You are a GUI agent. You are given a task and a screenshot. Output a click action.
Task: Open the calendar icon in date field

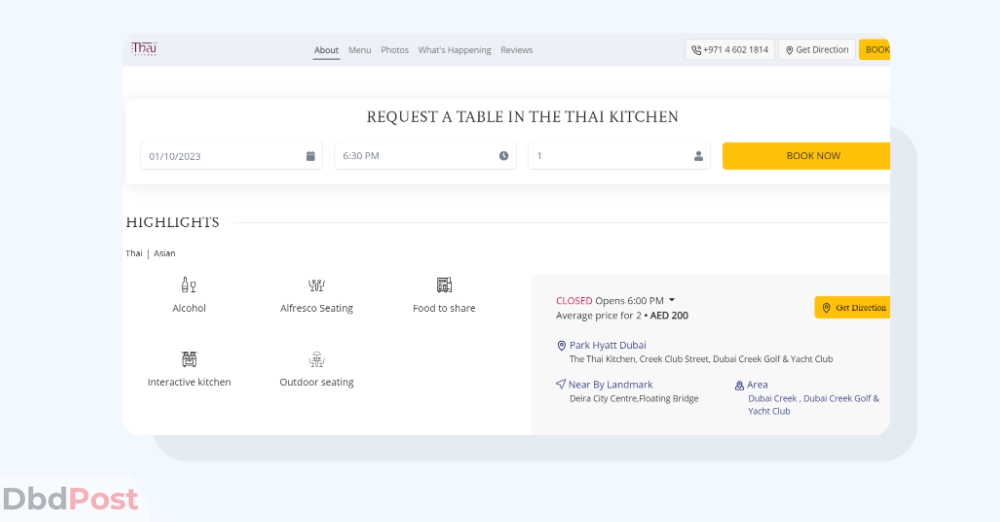click(x=311, y=156)
